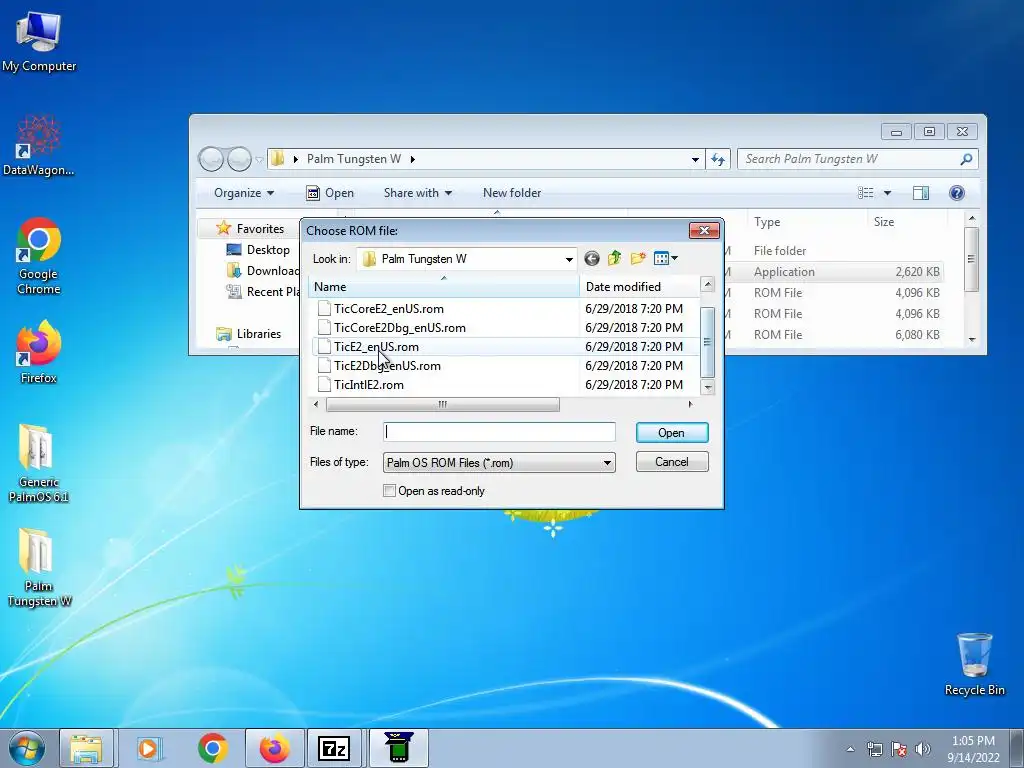Open My Computer desktop icon
Image resolution: width=1024 pixels, height=768 pixels.
tap(39, 42)
